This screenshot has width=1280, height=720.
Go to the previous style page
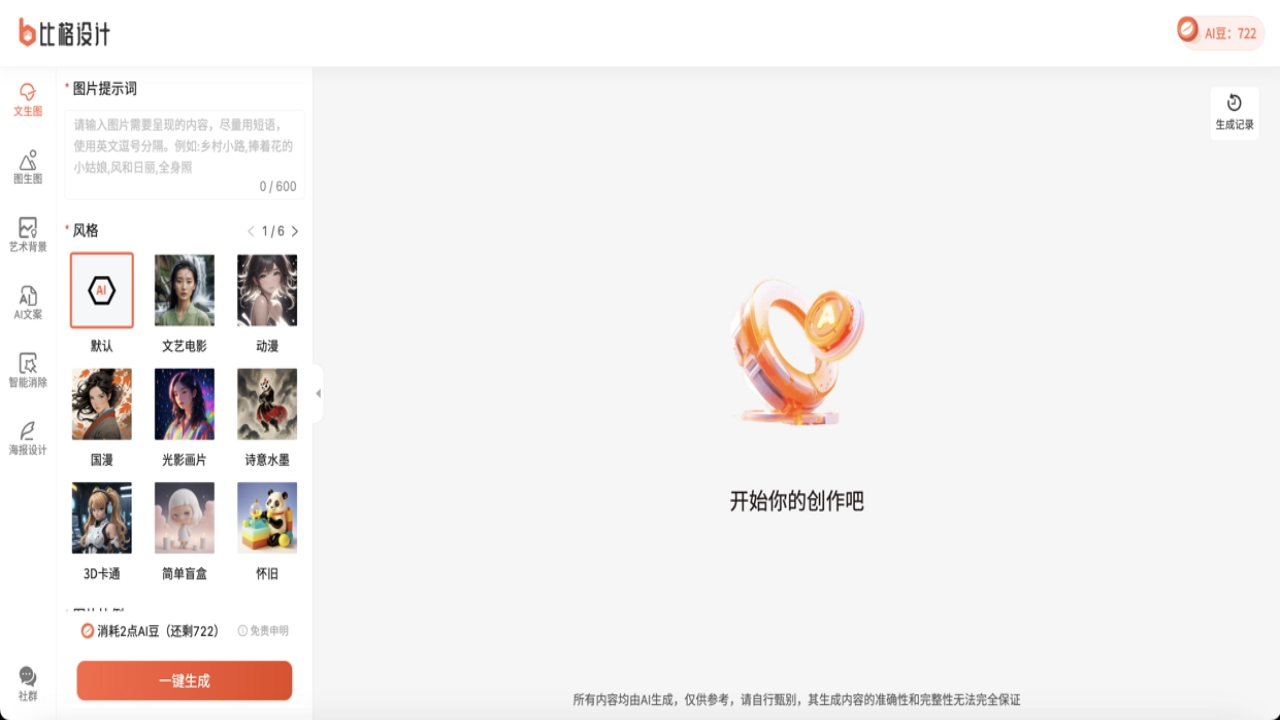(x=250, y=231)
